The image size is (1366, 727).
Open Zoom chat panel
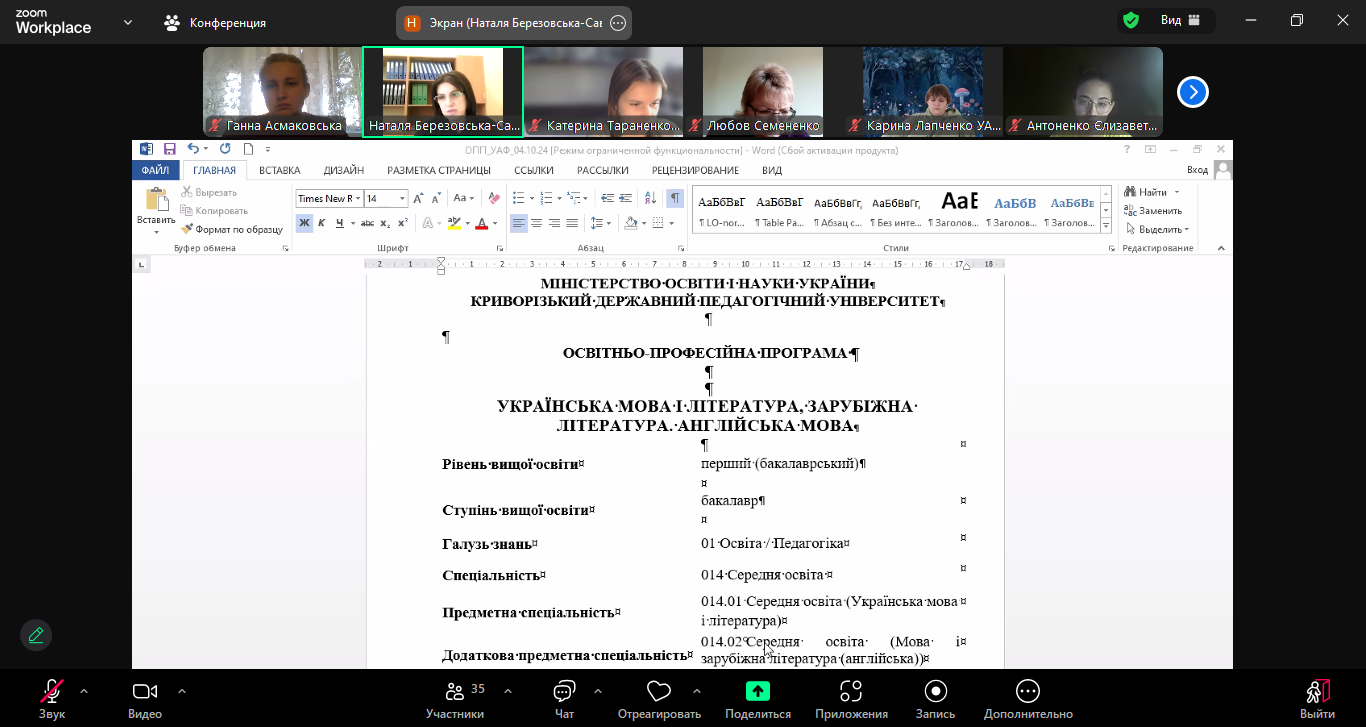tap(564, 699)
